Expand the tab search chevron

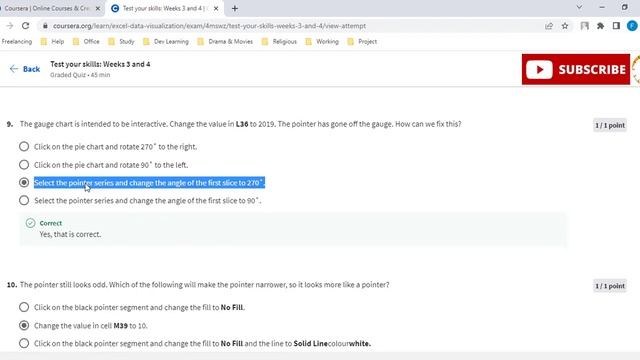pyautogui.click(x=579, y=7)
